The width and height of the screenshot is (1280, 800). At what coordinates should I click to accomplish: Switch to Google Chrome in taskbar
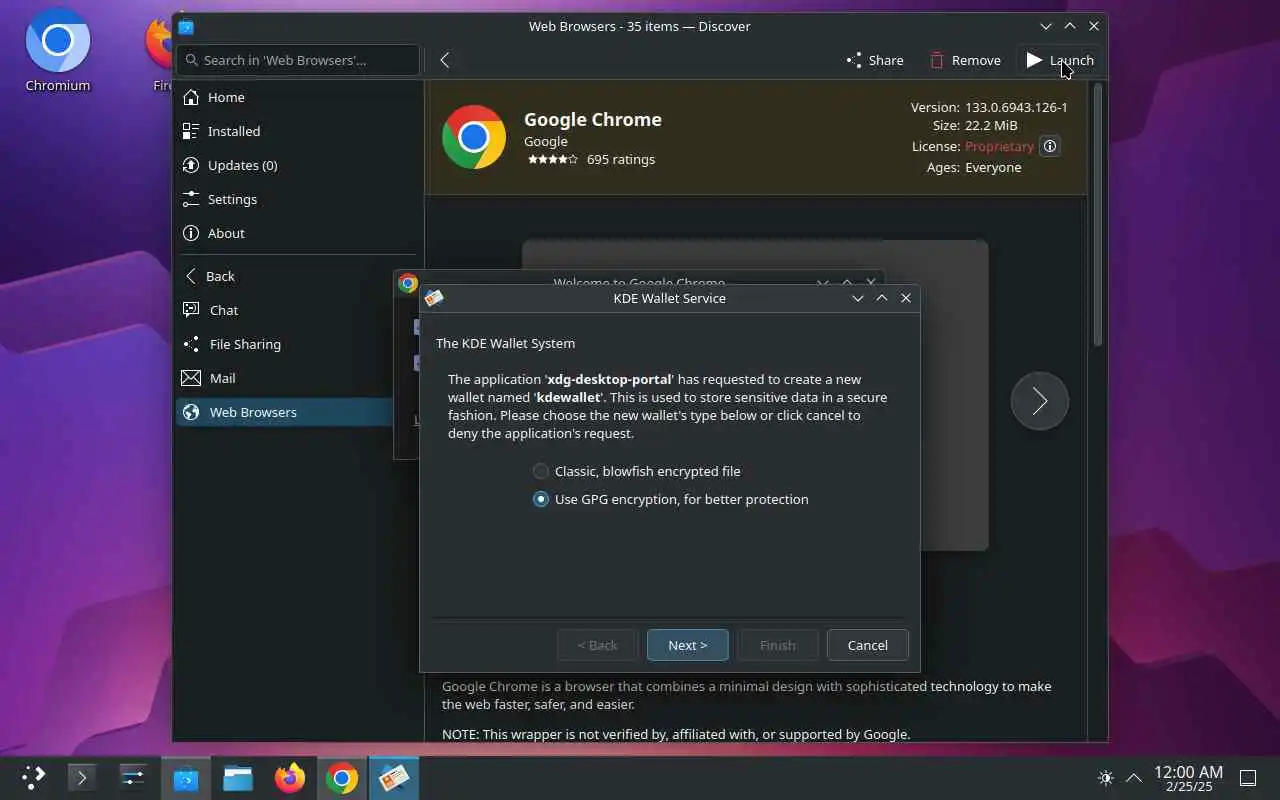[x=342, y=777]
